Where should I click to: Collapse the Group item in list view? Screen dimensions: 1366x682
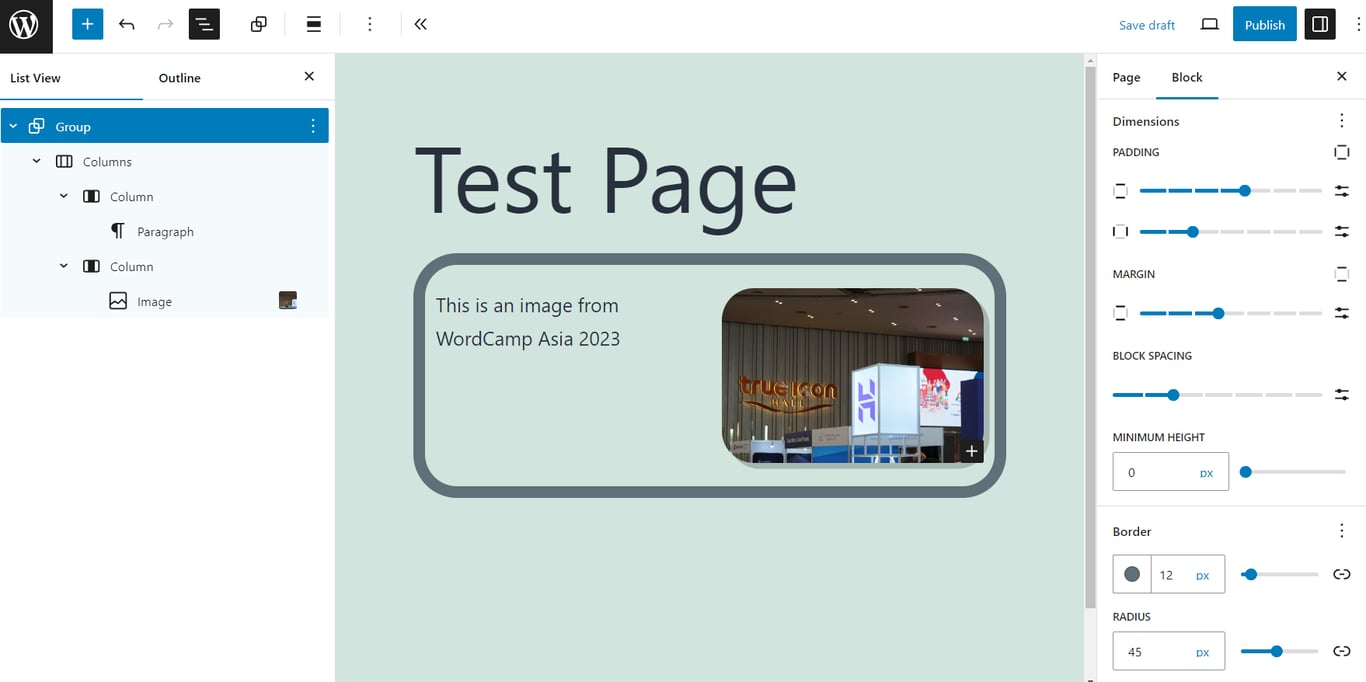tap(13, 126)
